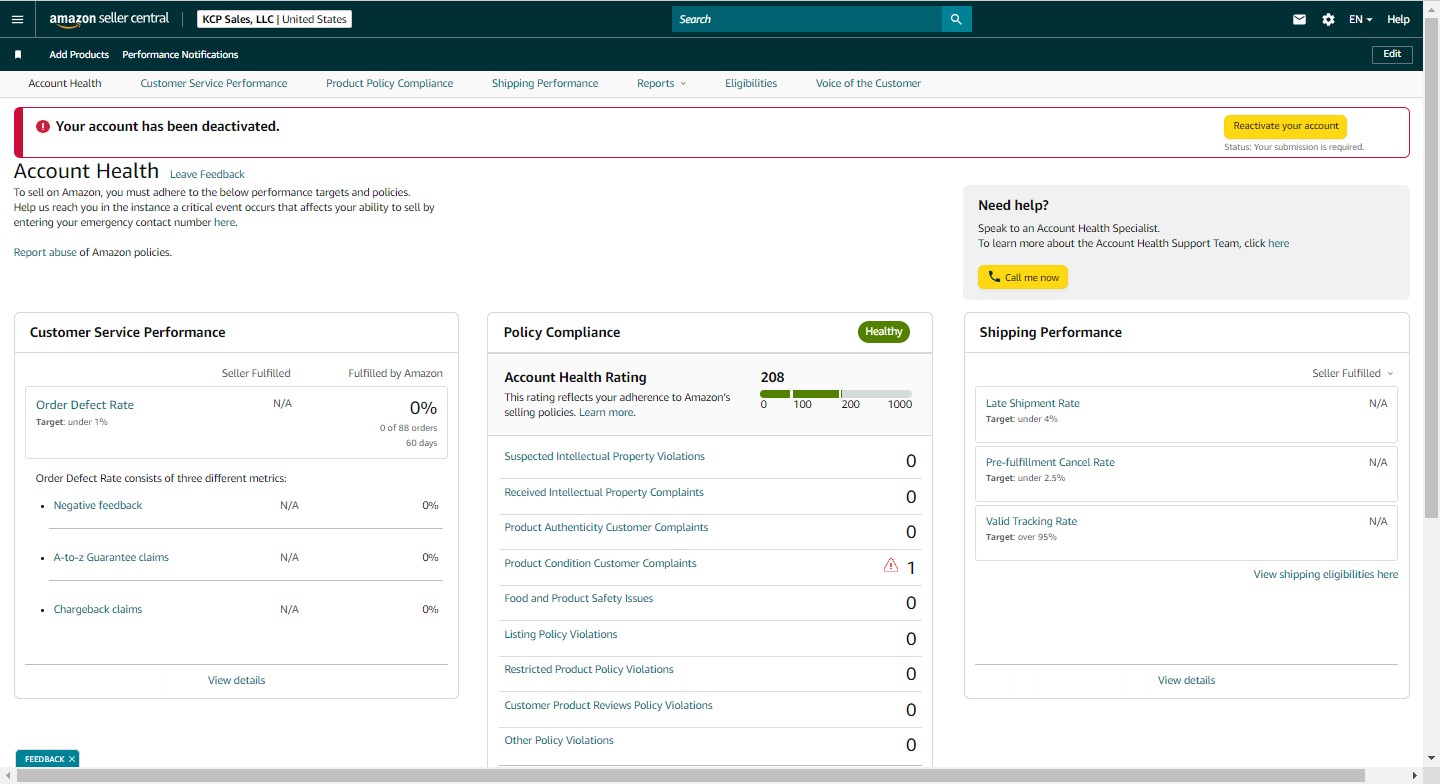
Task: Open the Seller Fulfilled dropdown in Shipping Performance
Action: (x=1353, y=374)
